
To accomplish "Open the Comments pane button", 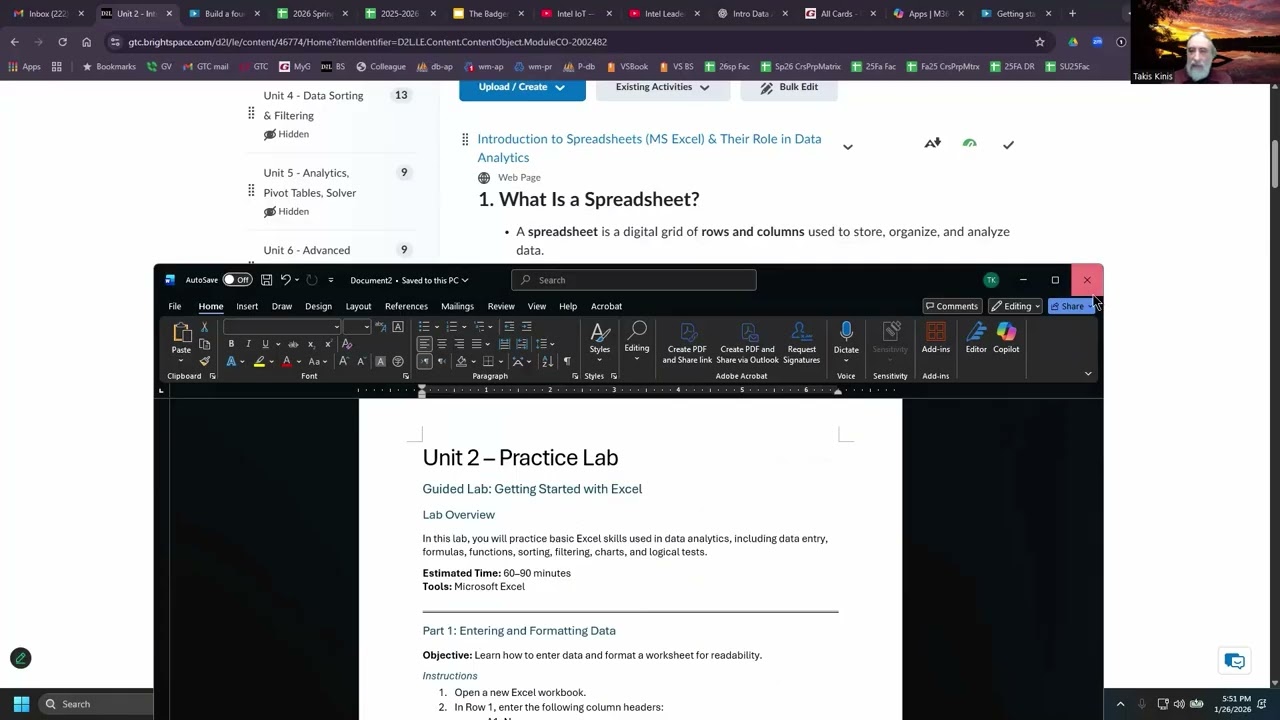I will coord(951,306).
